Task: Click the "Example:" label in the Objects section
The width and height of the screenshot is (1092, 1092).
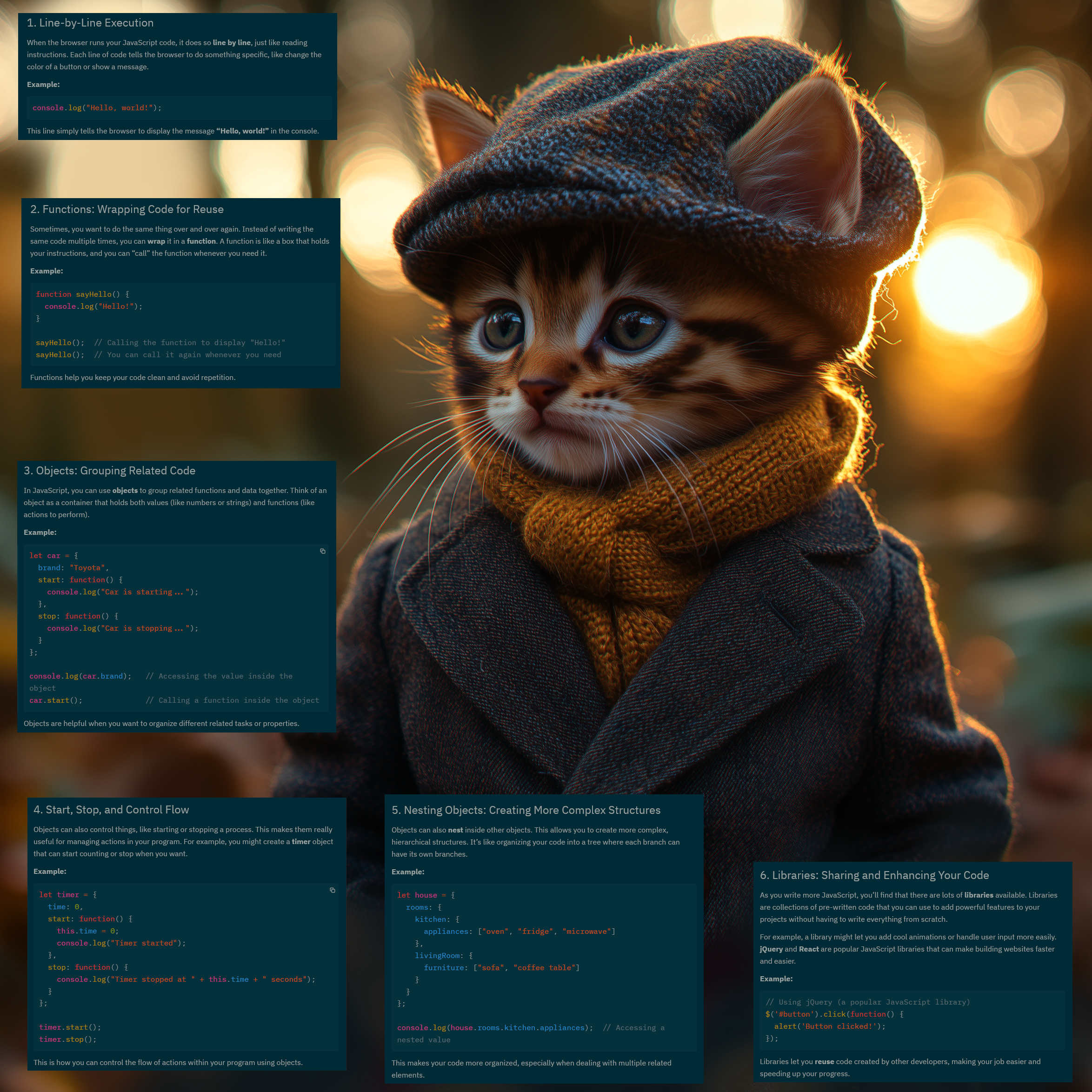Action: 40,533
